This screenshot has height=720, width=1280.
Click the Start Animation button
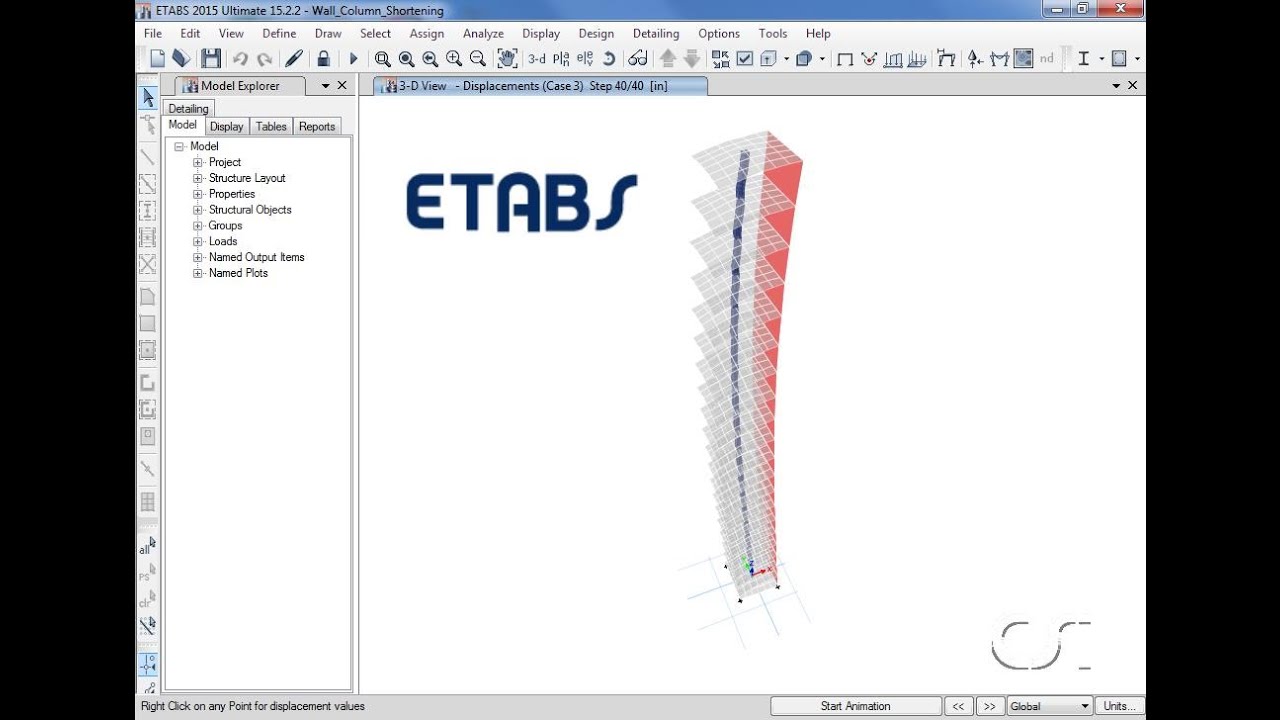[x=856, y=706]
